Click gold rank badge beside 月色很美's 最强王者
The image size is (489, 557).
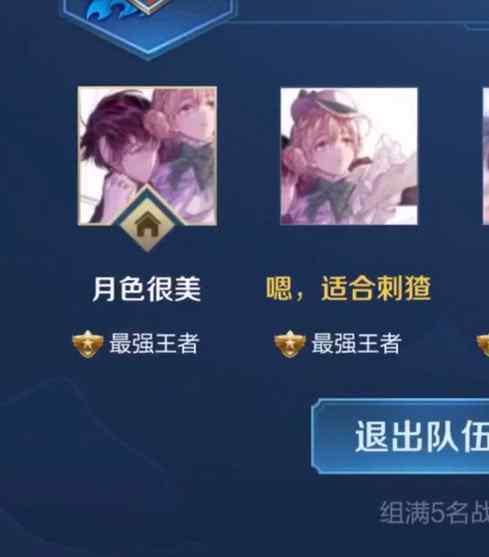tap(88, 344)
